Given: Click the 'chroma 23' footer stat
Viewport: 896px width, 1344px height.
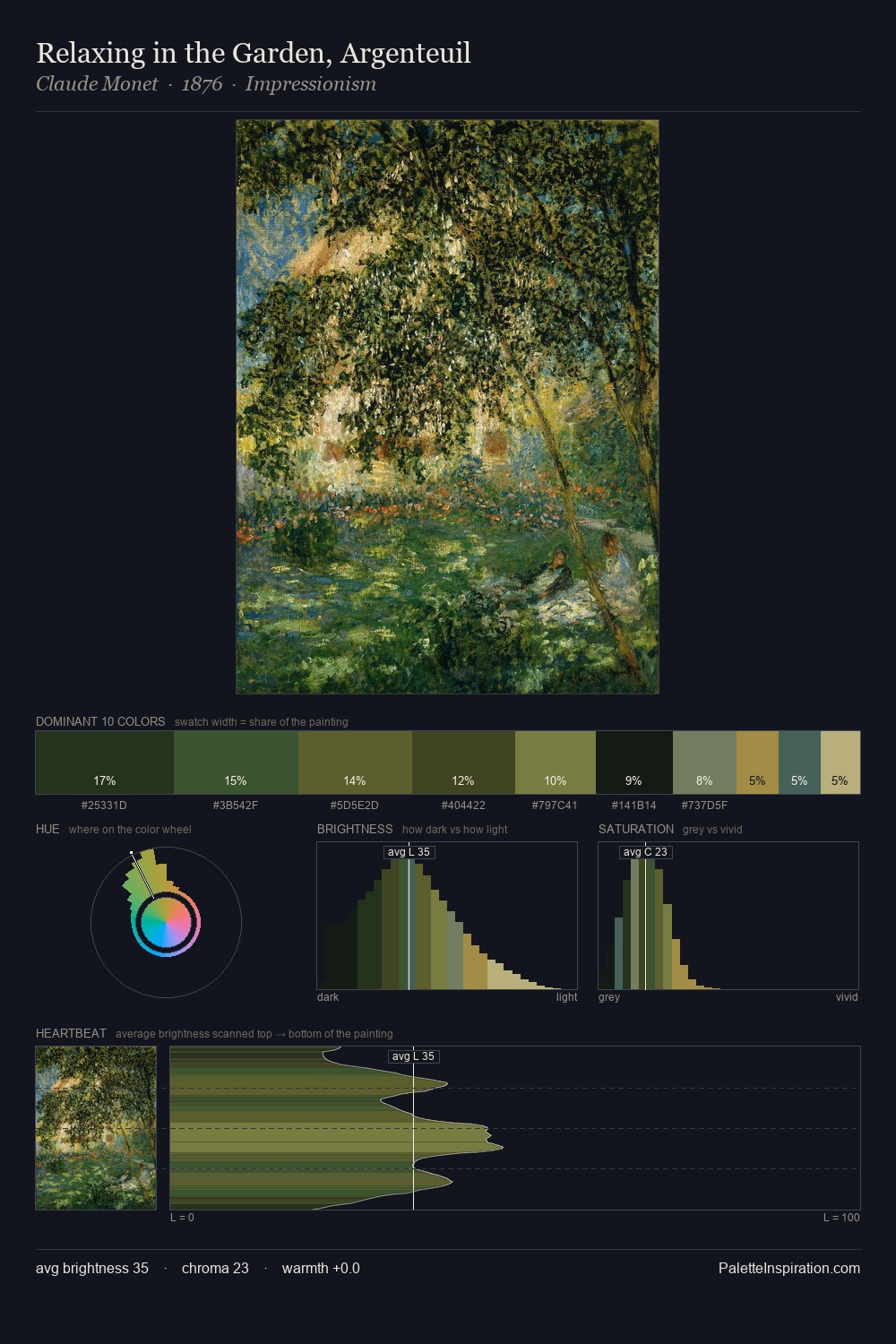Looking at the screenshot, I should pyautogui.click(x=215, y=1268).
